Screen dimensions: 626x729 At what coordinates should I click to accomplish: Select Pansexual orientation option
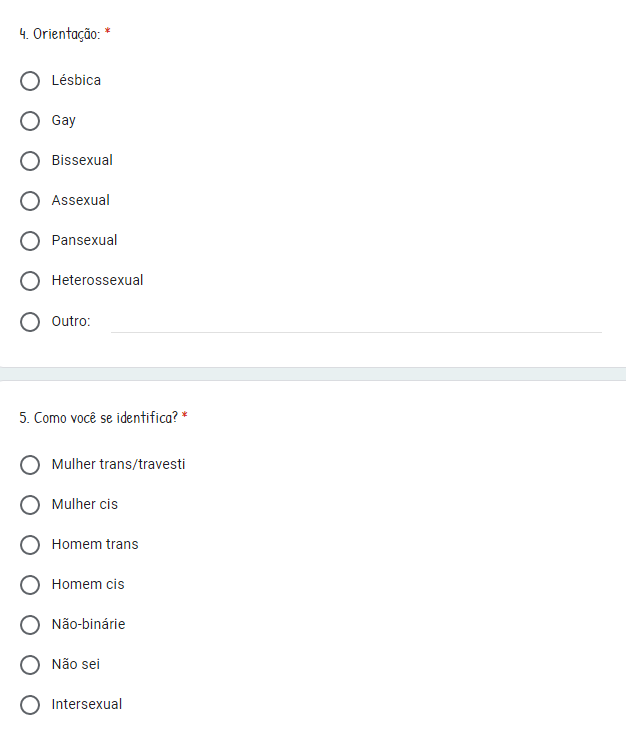click(x=30, y=240)
